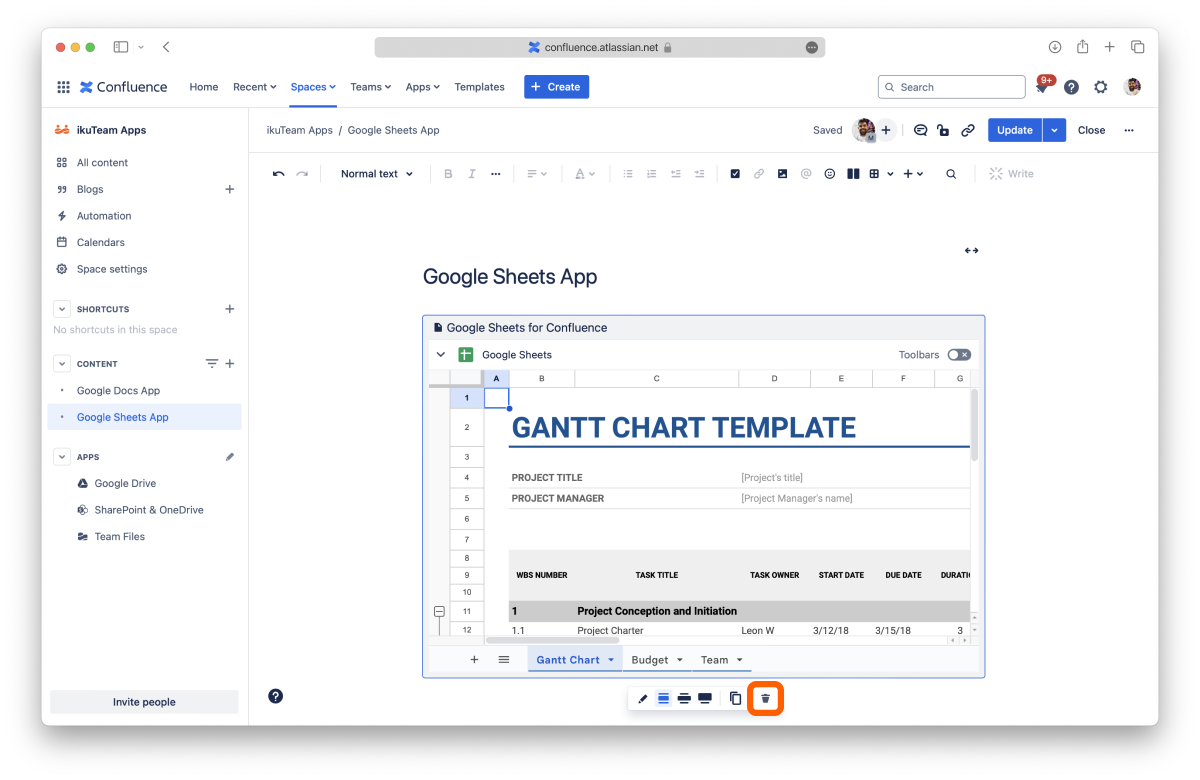Collapse the Google Sheets panel chevron

pyautogui.click(x=441, y=355)
